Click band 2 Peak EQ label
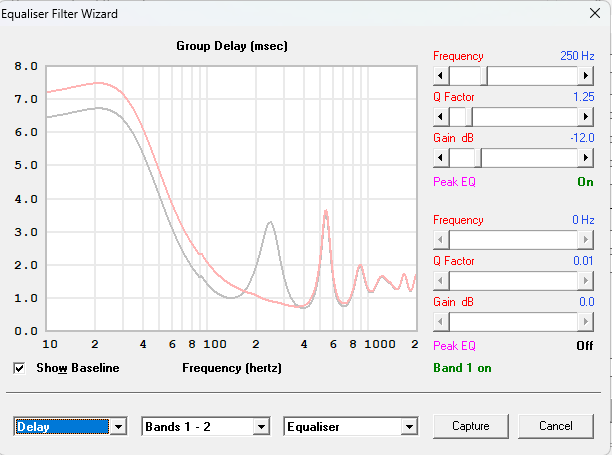 454,346
